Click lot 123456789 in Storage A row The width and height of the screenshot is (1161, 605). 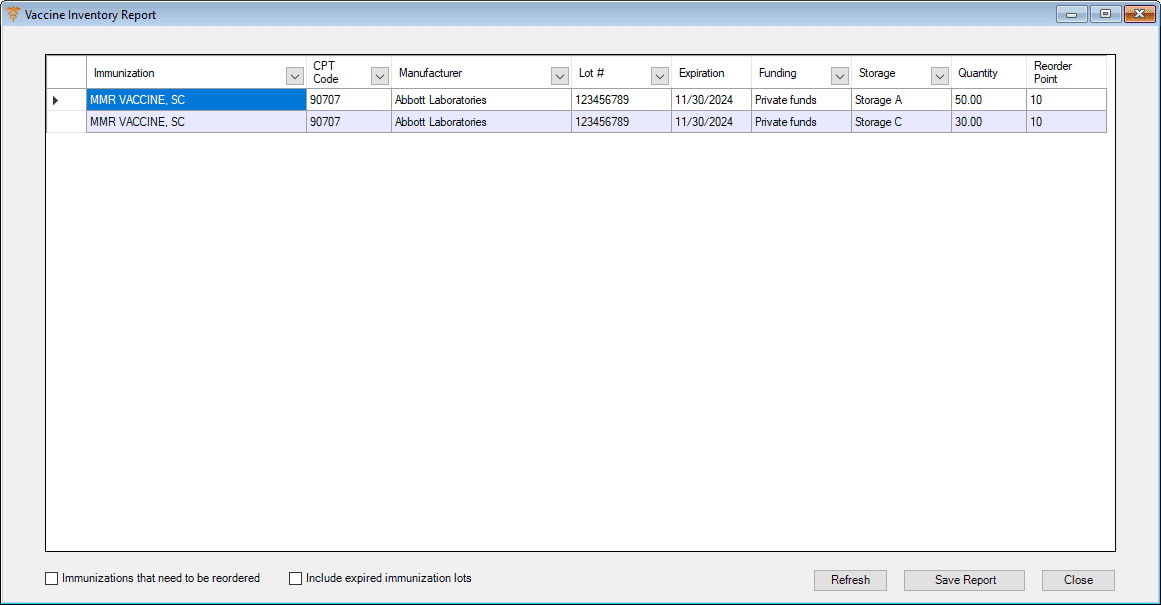(621, 100)
